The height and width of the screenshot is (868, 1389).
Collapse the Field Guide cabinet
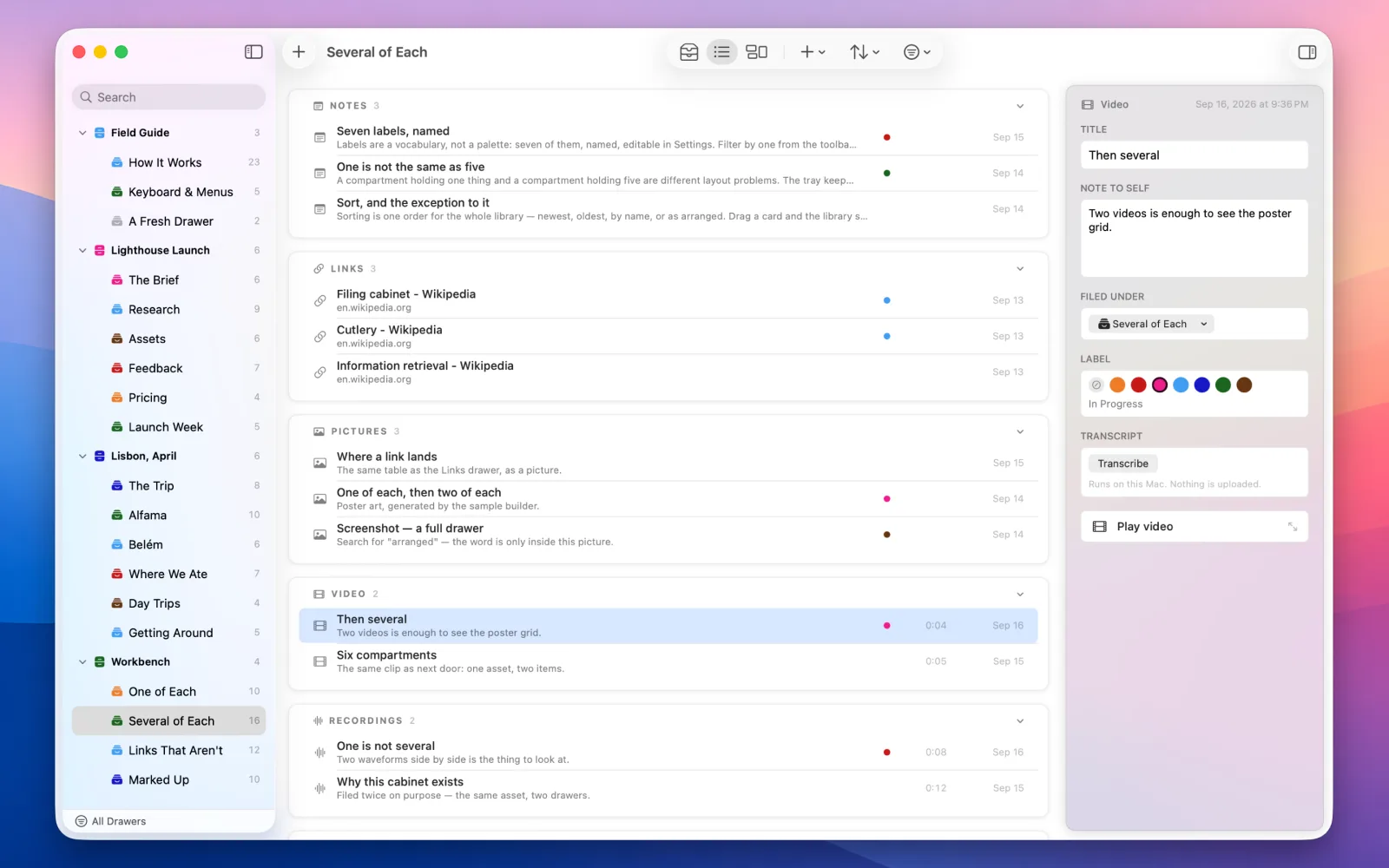tap(82, 133)
